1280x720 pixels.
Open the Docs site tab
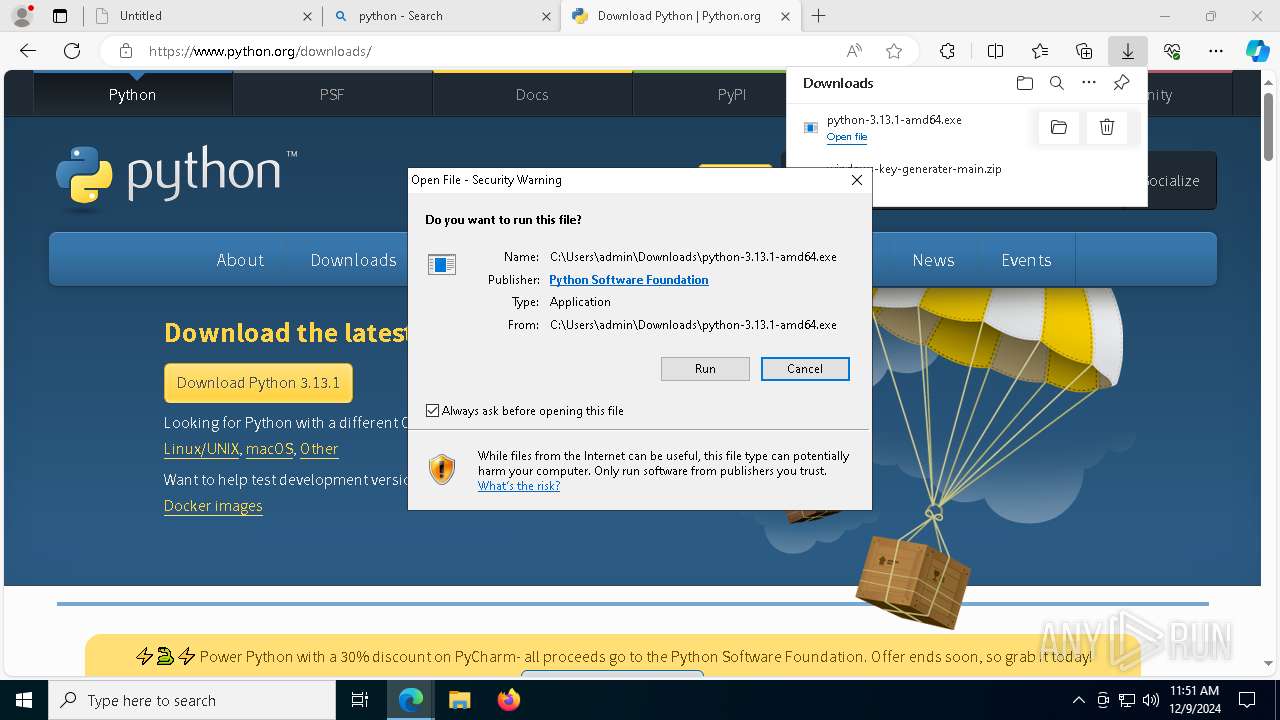click(x=532, y=95)
